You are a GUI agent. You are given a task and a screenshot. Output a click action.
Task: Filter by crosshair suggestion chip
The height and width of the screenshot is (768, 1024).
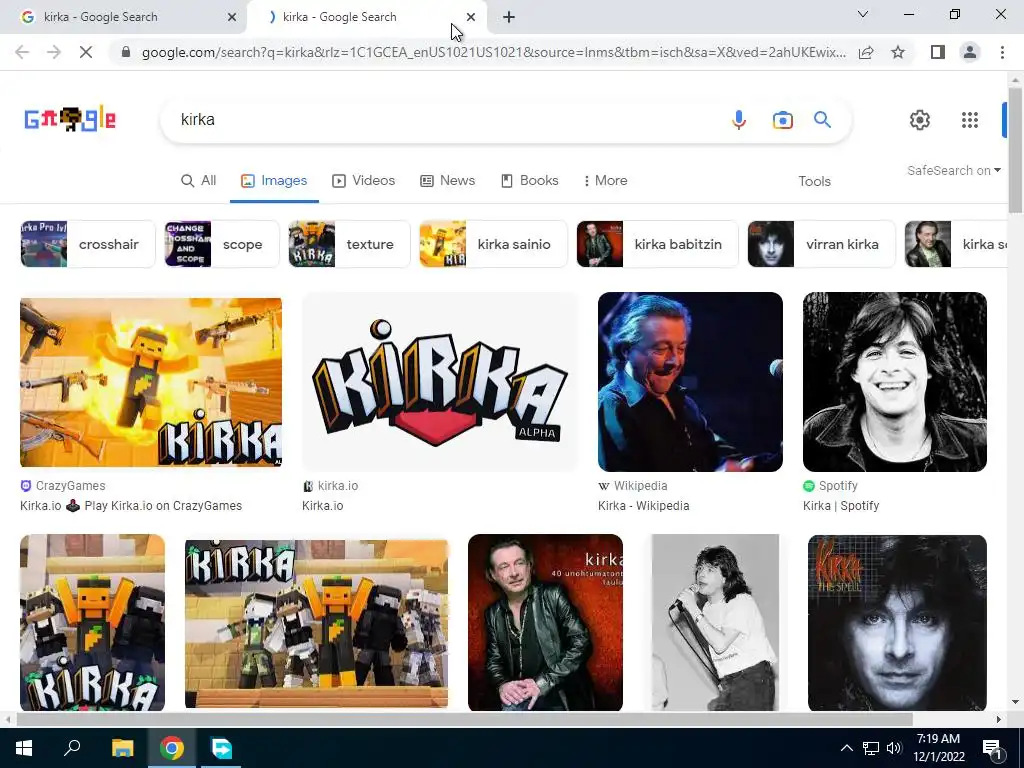tap(88, 244)
